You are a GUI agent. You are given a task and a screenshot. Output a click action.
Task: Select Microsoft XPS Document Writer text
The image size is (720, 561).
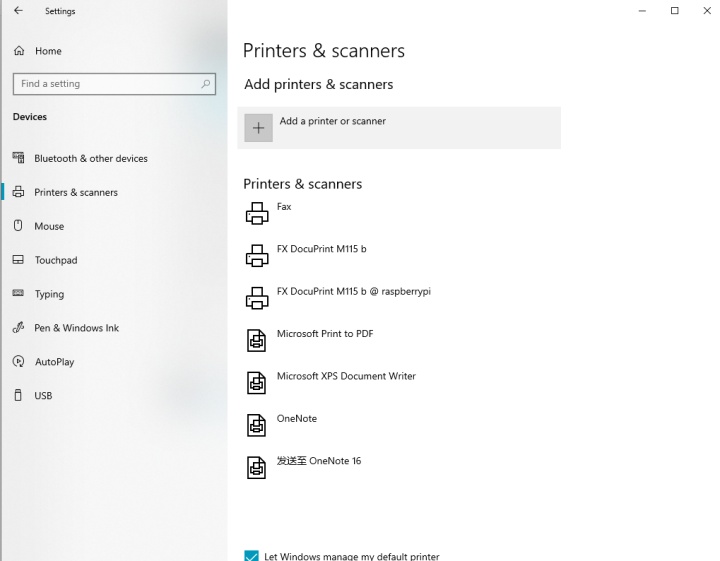pyautogui.click(x=346, y=376)
